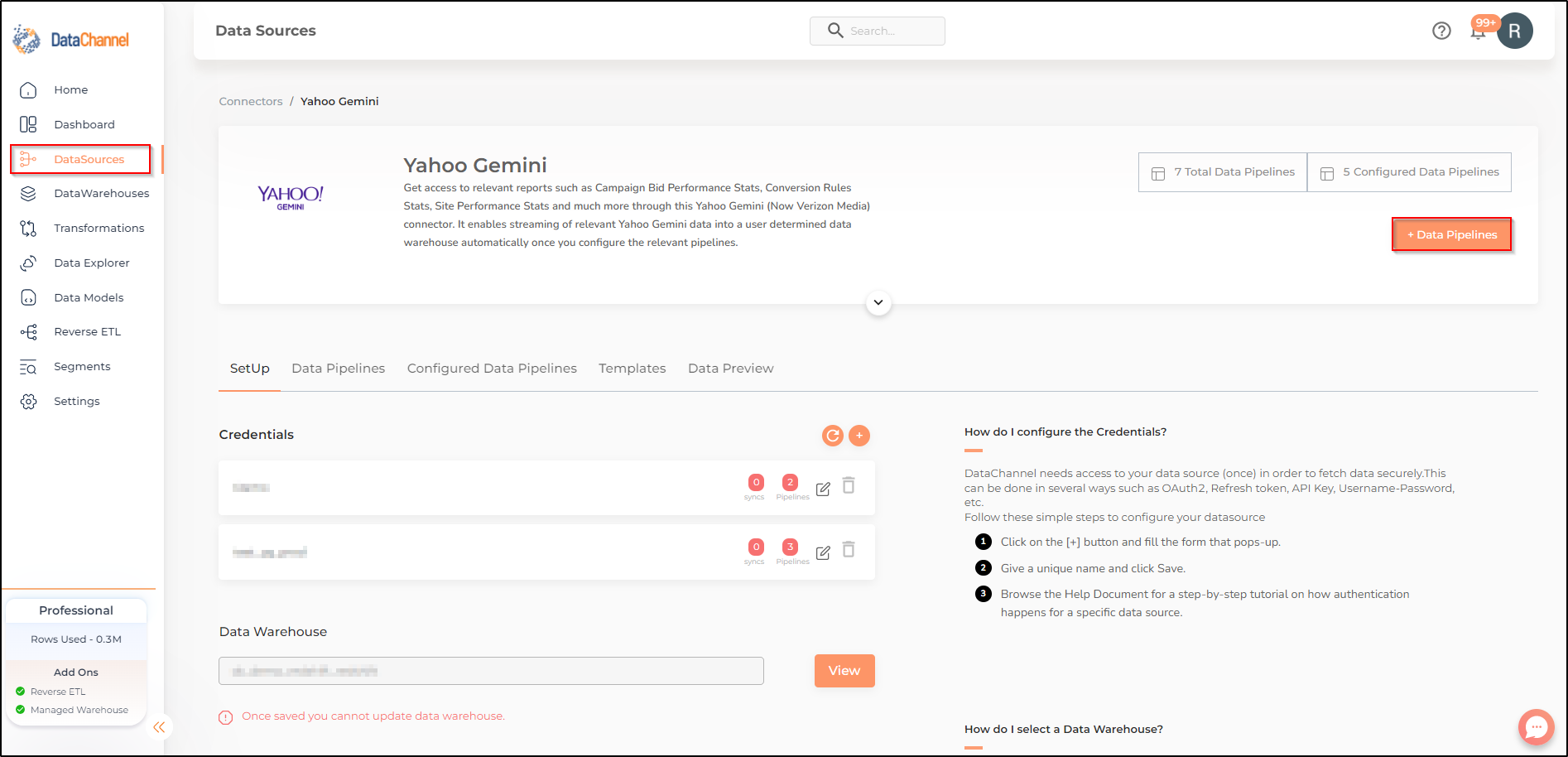
Task: Open the user profile avatar R
Action: tap(1514, 31)
